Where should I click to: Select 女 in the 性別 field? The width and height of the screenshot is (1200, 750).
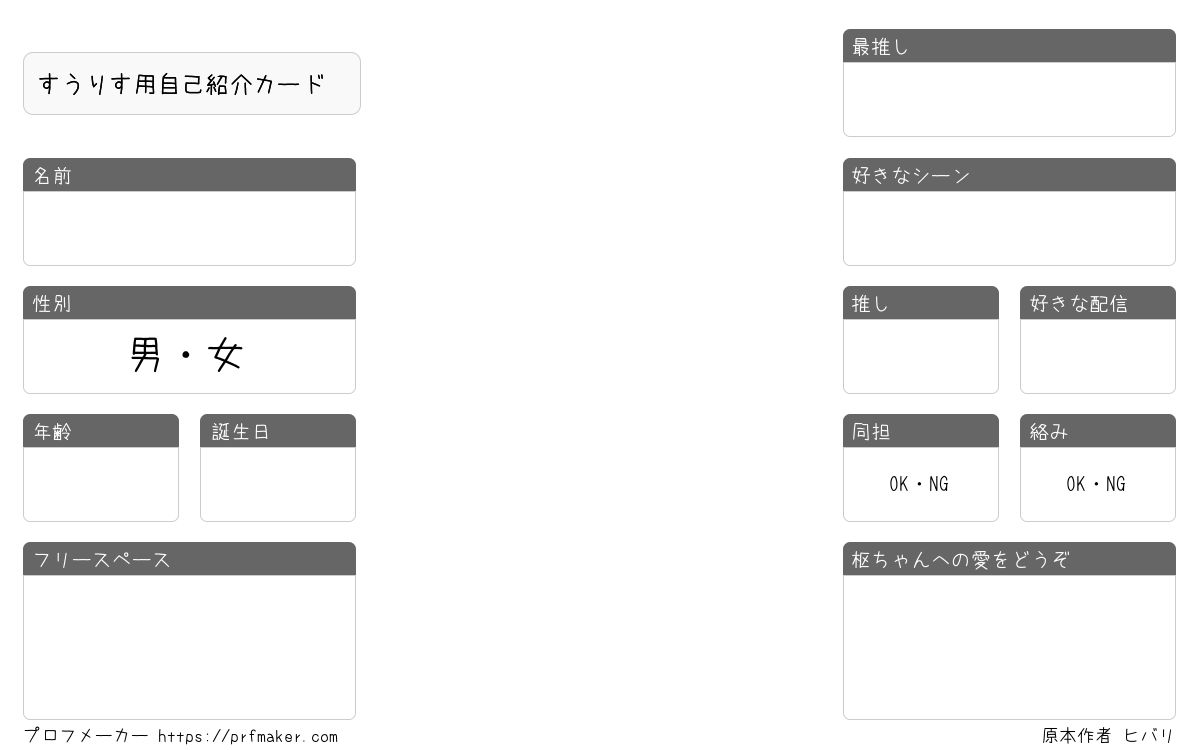(225, 355)
